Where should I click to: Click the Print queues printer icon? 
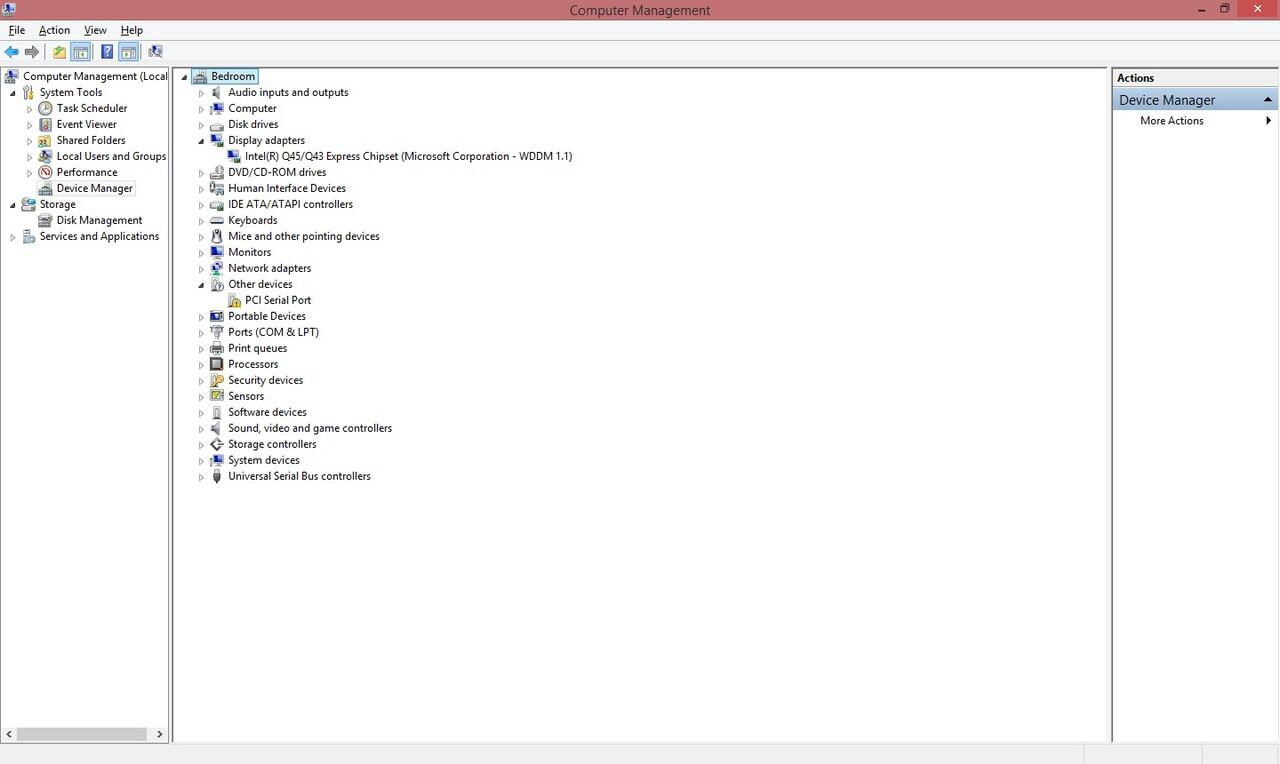pyautogui.click(x=217, y=348)
